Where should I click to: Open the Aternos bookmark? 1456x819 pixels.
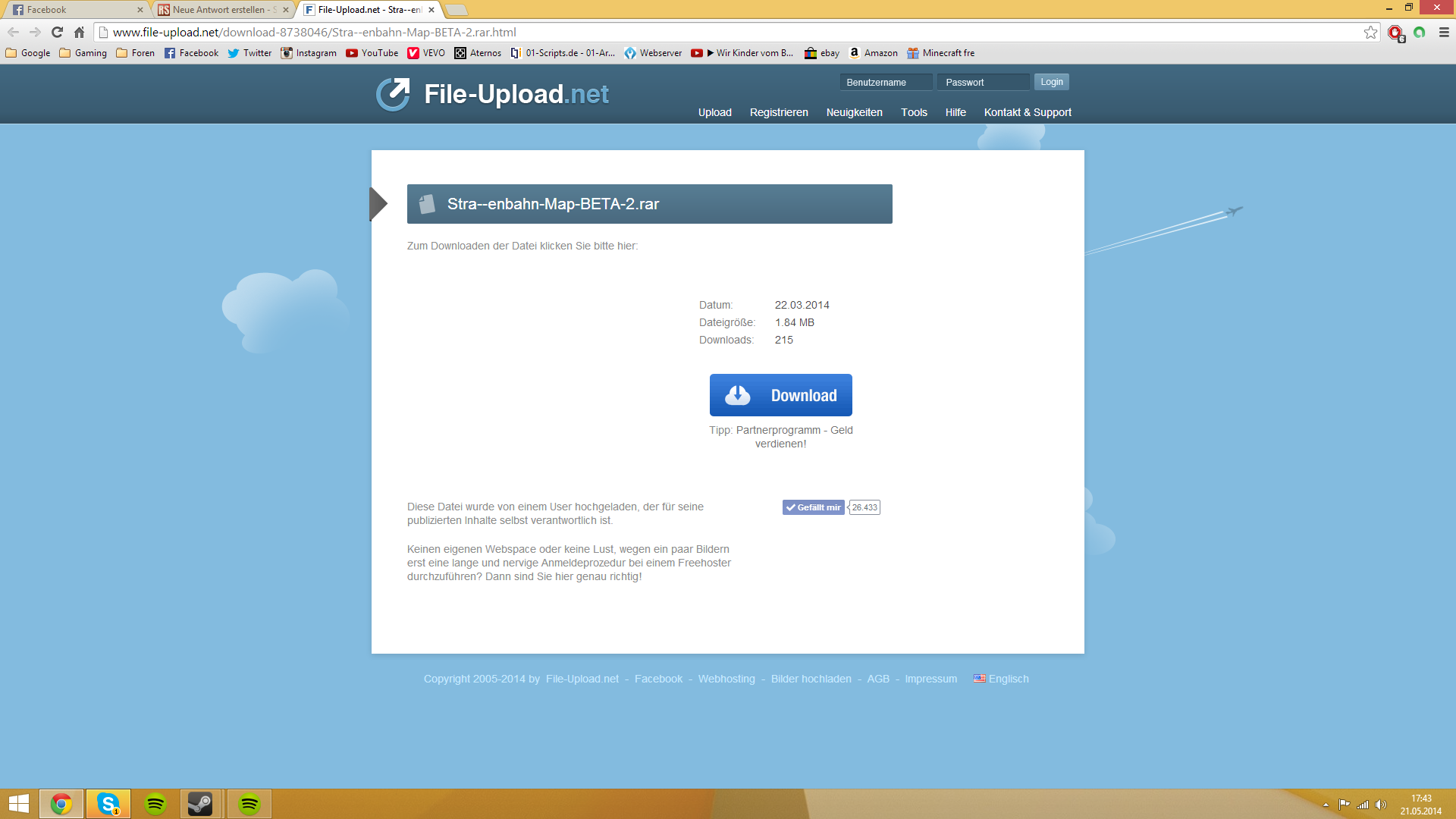tap(478, 53)
